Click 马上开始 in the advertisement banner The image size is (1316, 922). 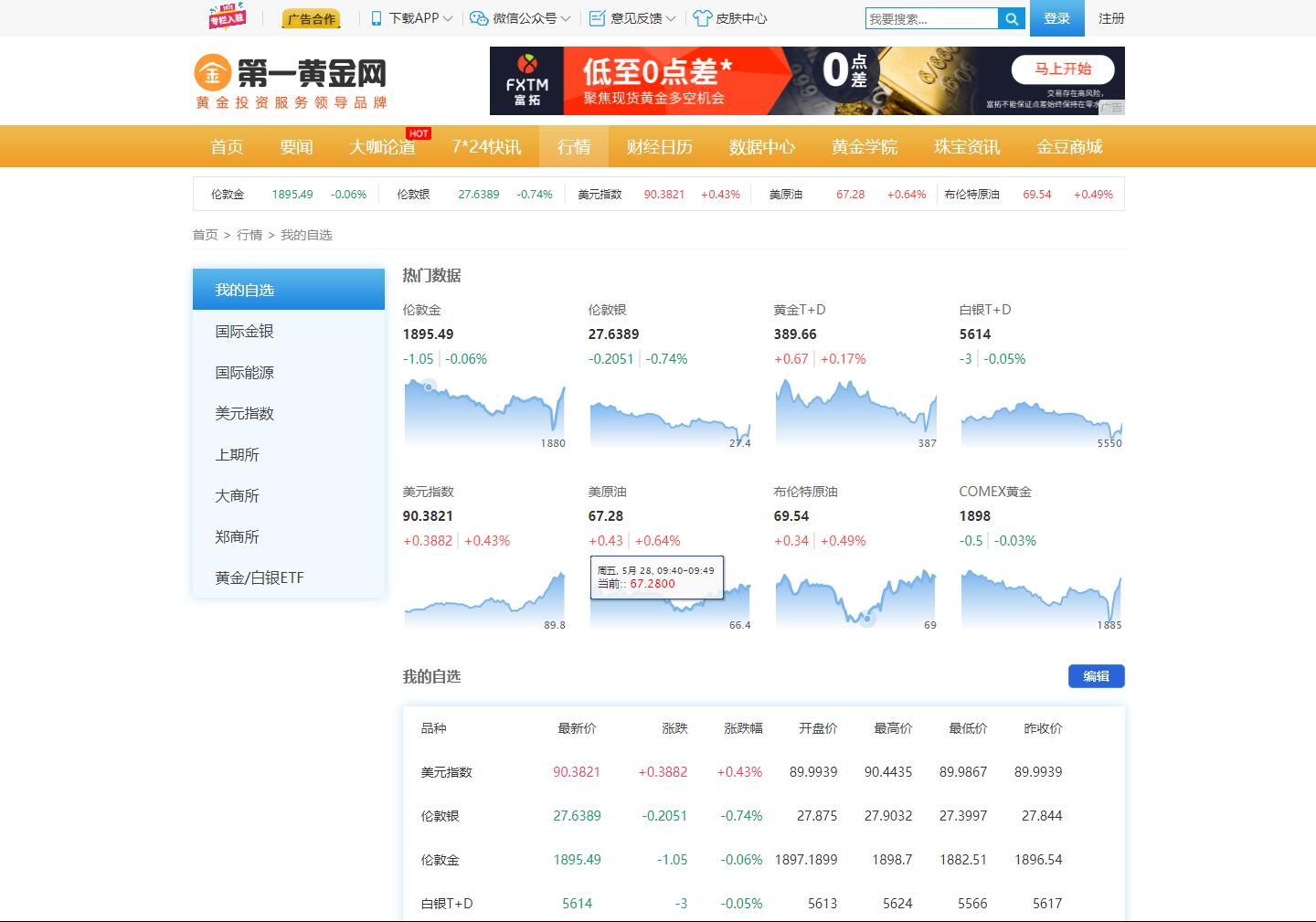1063,69
